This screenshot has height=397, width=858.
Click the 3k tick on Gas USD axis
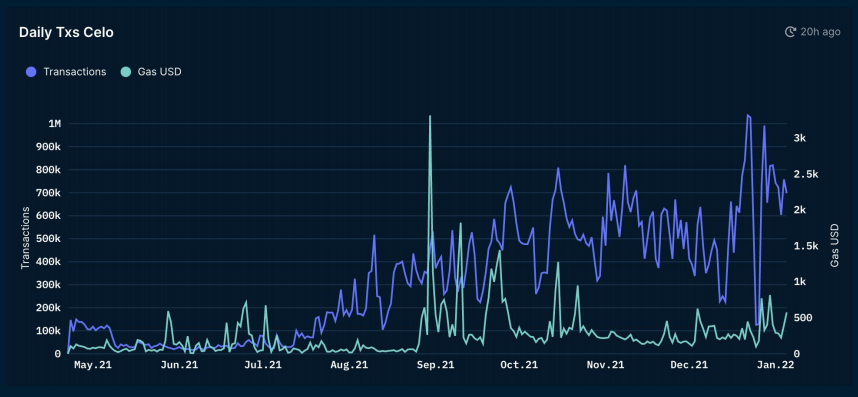tap(799, 138)
